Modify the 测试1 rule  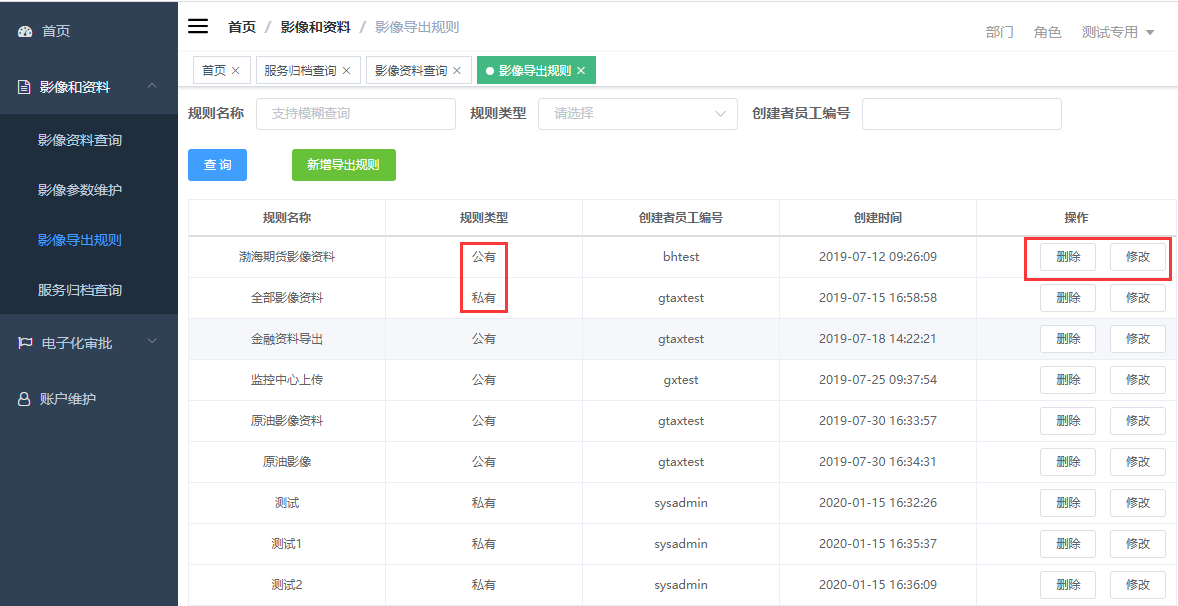point(1137,544)
